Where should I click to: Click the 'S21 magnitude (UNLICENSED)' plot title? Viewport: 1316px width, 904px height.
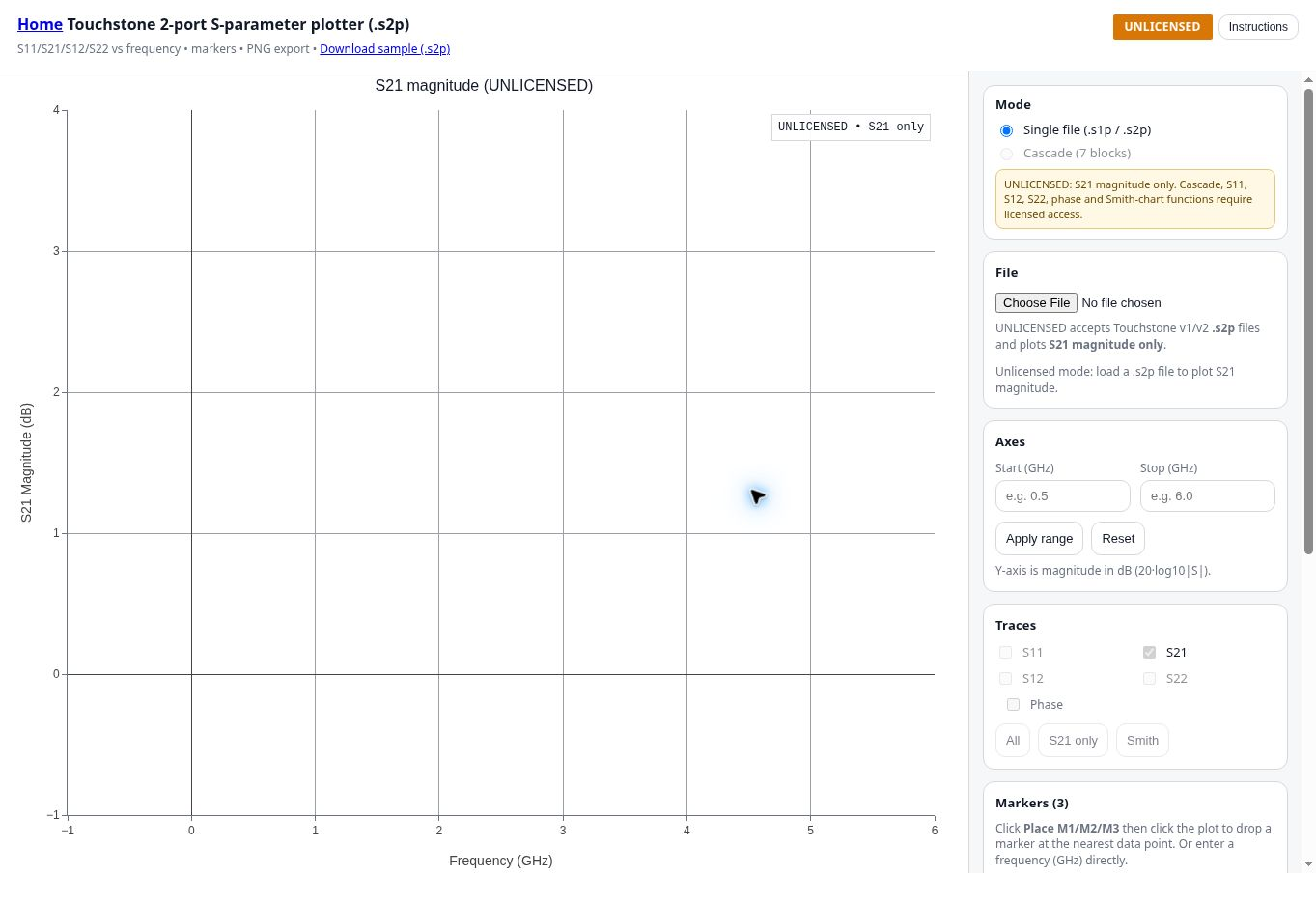484,86
